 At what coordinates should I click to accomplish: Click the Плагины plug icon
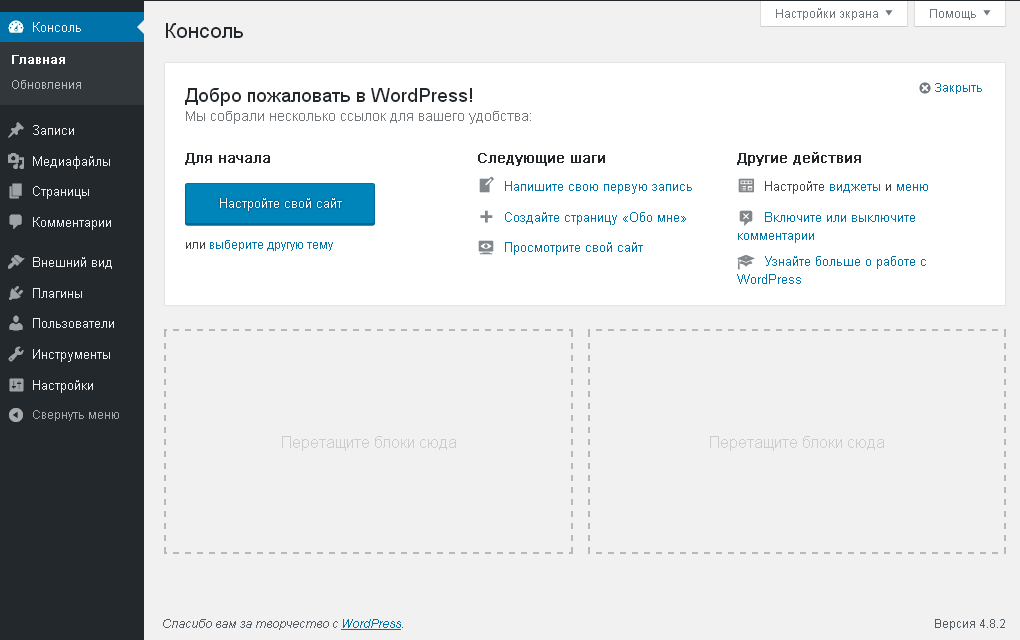click(16, 294)
